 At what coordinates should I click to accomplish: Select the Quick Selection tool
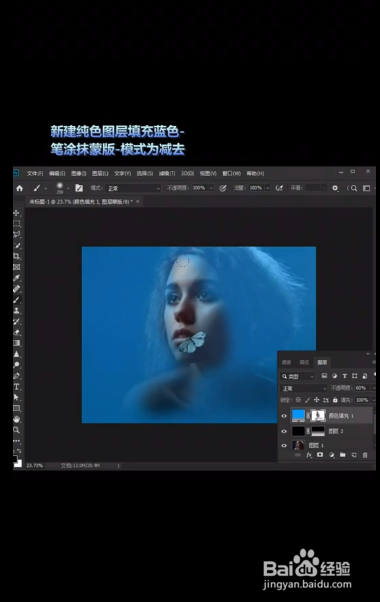17,245
